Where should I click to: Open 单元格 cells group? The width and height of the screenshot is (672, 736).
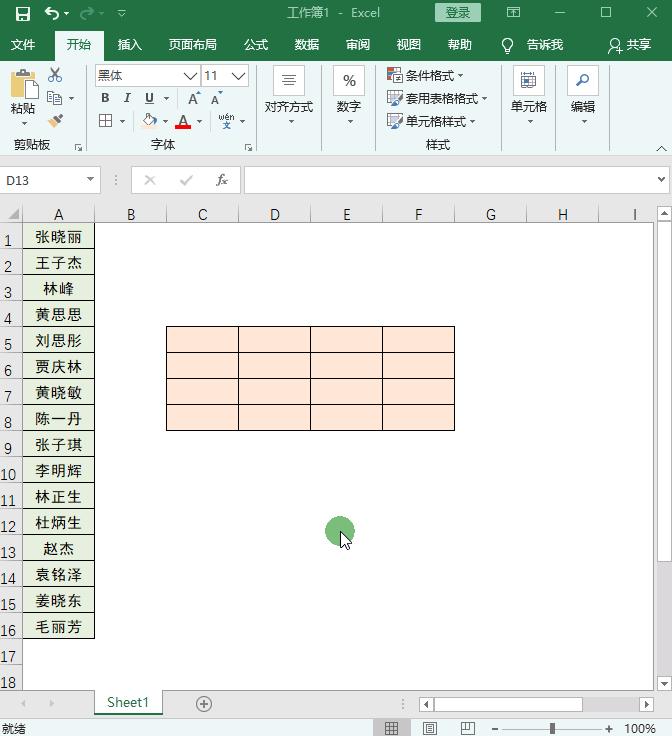tap(528, 96)
